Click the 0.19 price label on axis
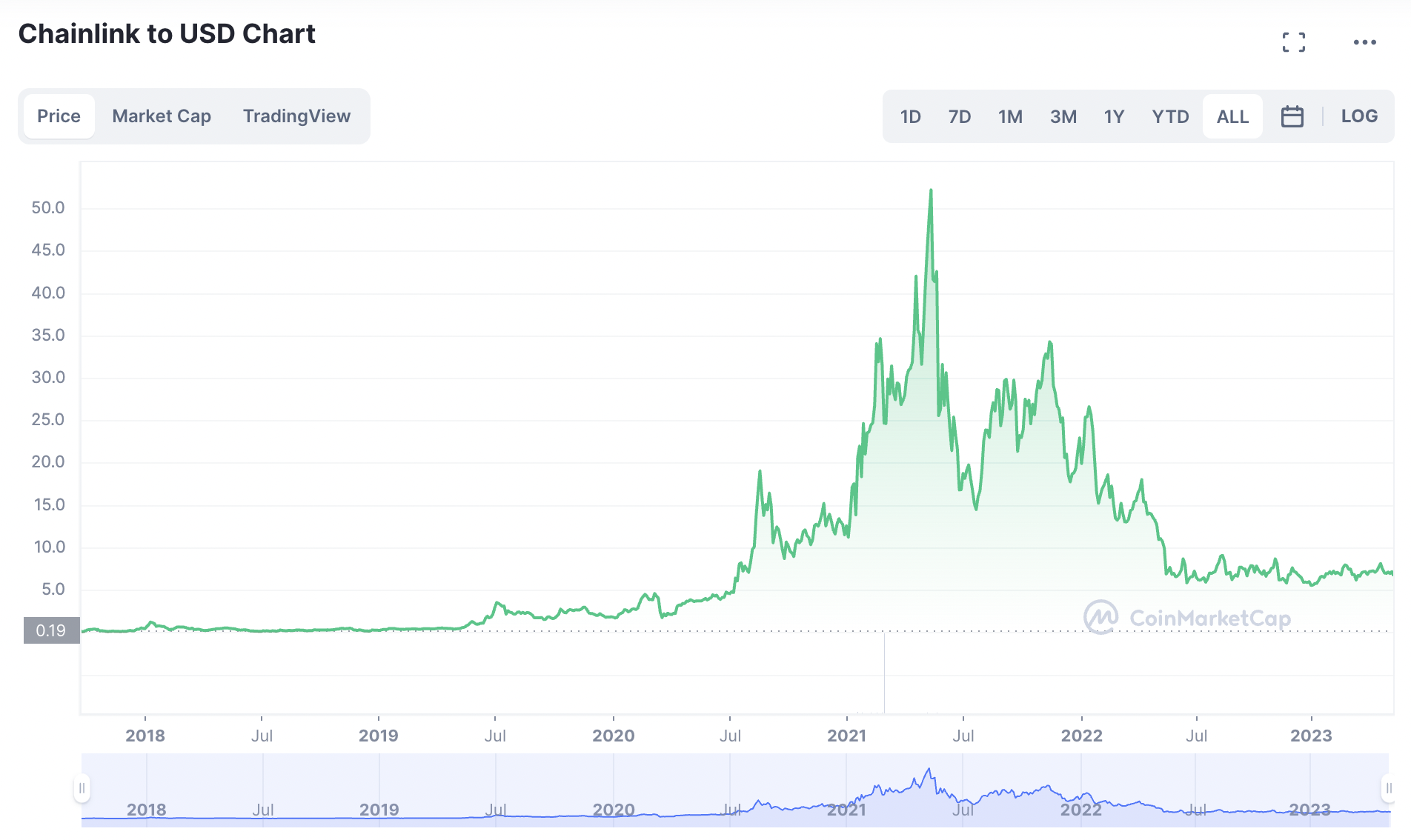The height and width of the screenshot is (840, 1411). (51, 630)
